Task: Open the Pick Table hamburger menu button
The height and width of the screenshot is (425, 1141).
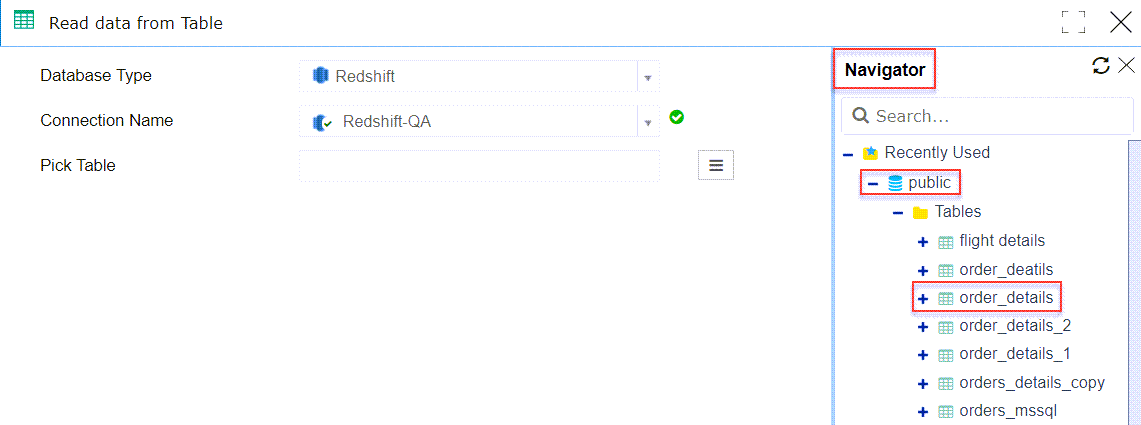Action: (716, 165)
